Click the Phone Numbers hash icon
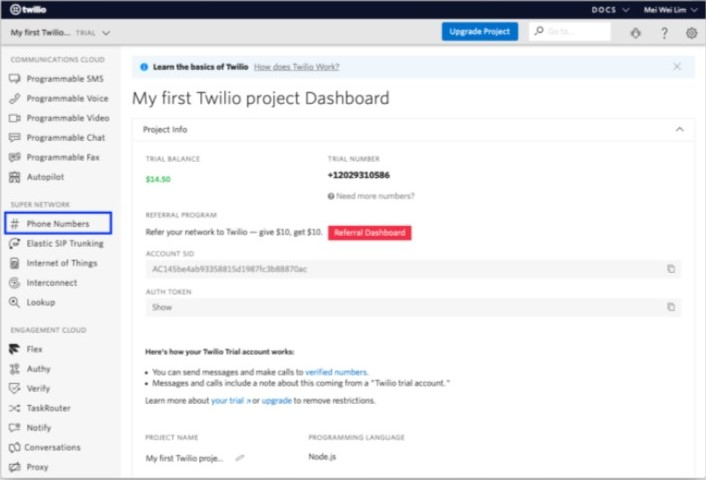 pyautogui.click(x=15, y=224)
